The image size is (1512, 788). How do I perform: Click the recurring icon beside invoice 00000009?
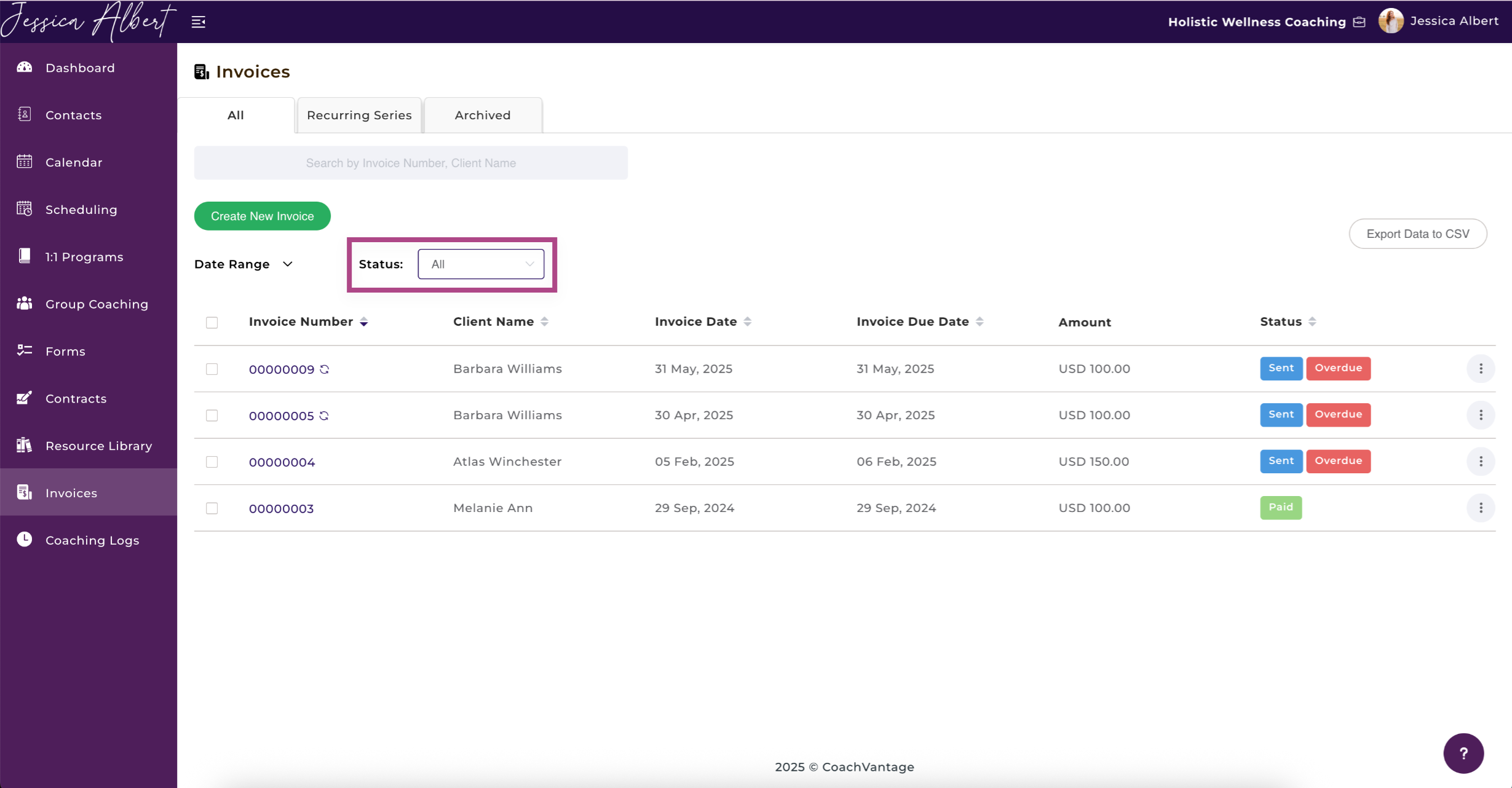(325, 369)
